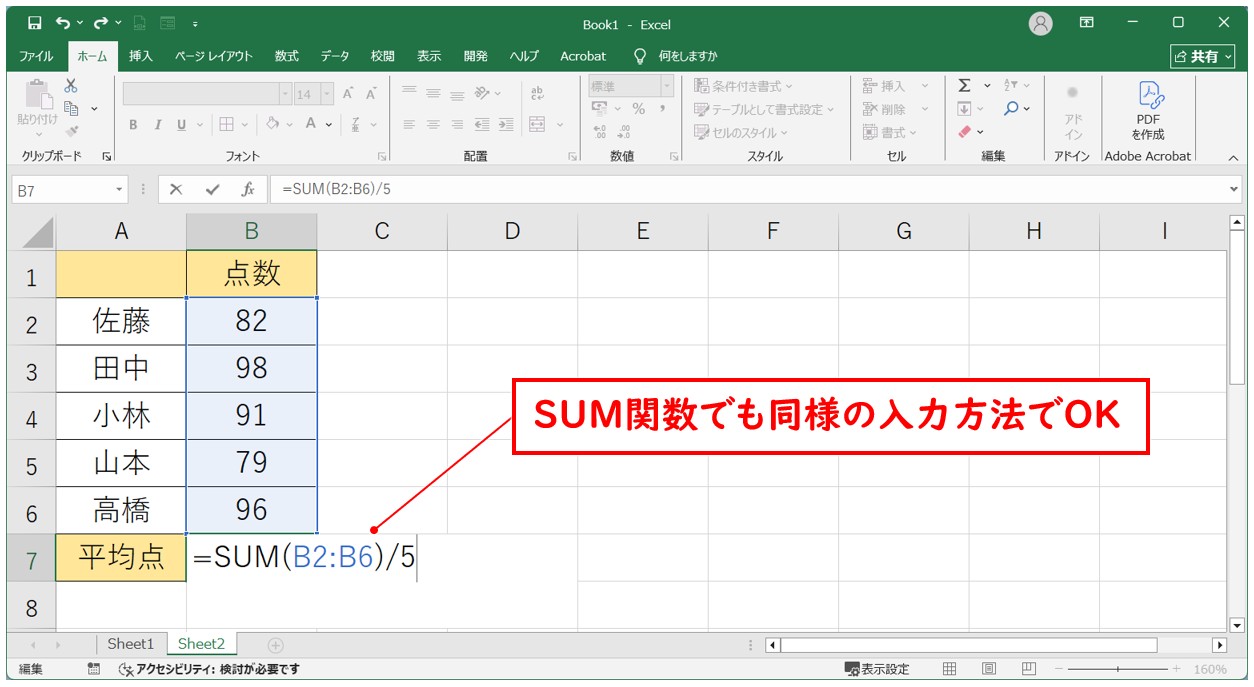Open the 表示 (View) tab
This screenshot has height=687, width=1254.
429,56
